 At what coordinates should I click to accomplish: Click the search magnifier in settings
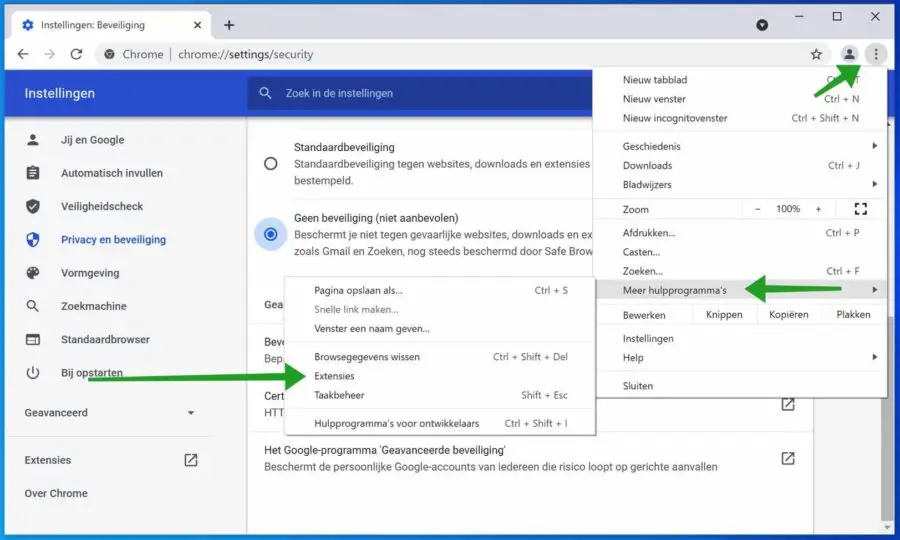pos(265,93)
